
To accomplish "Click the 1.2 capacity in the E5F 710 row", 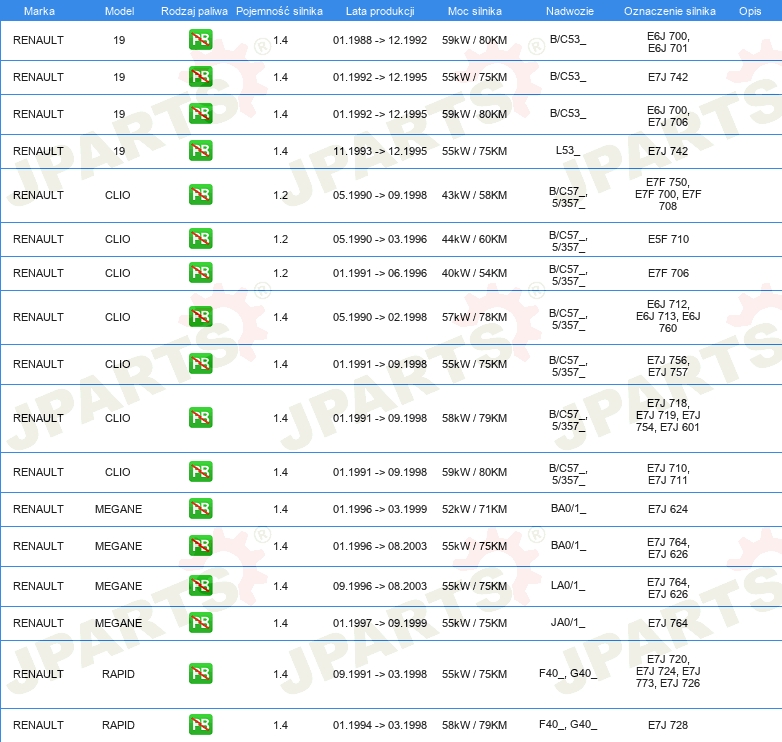I will 280,239.
